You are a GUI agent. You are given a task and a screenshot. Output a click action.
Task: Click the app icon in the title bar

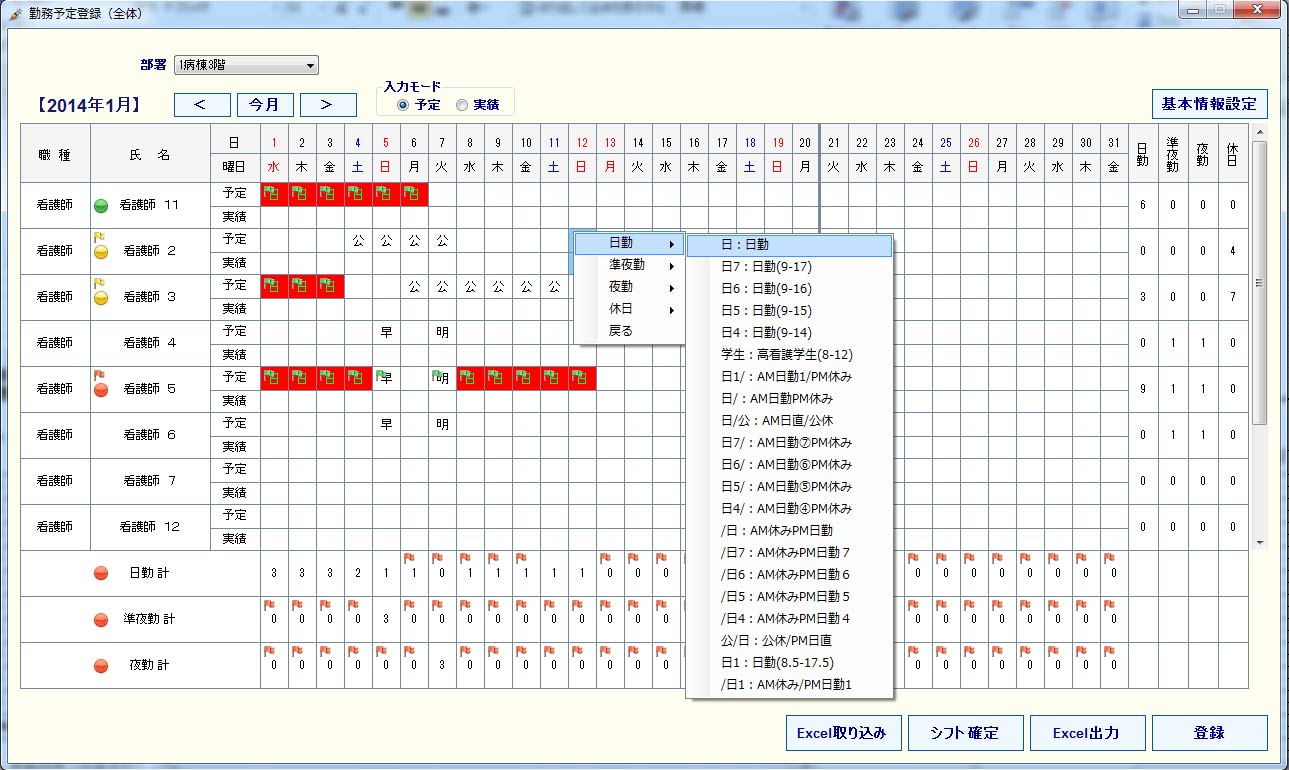click(15, 12)
